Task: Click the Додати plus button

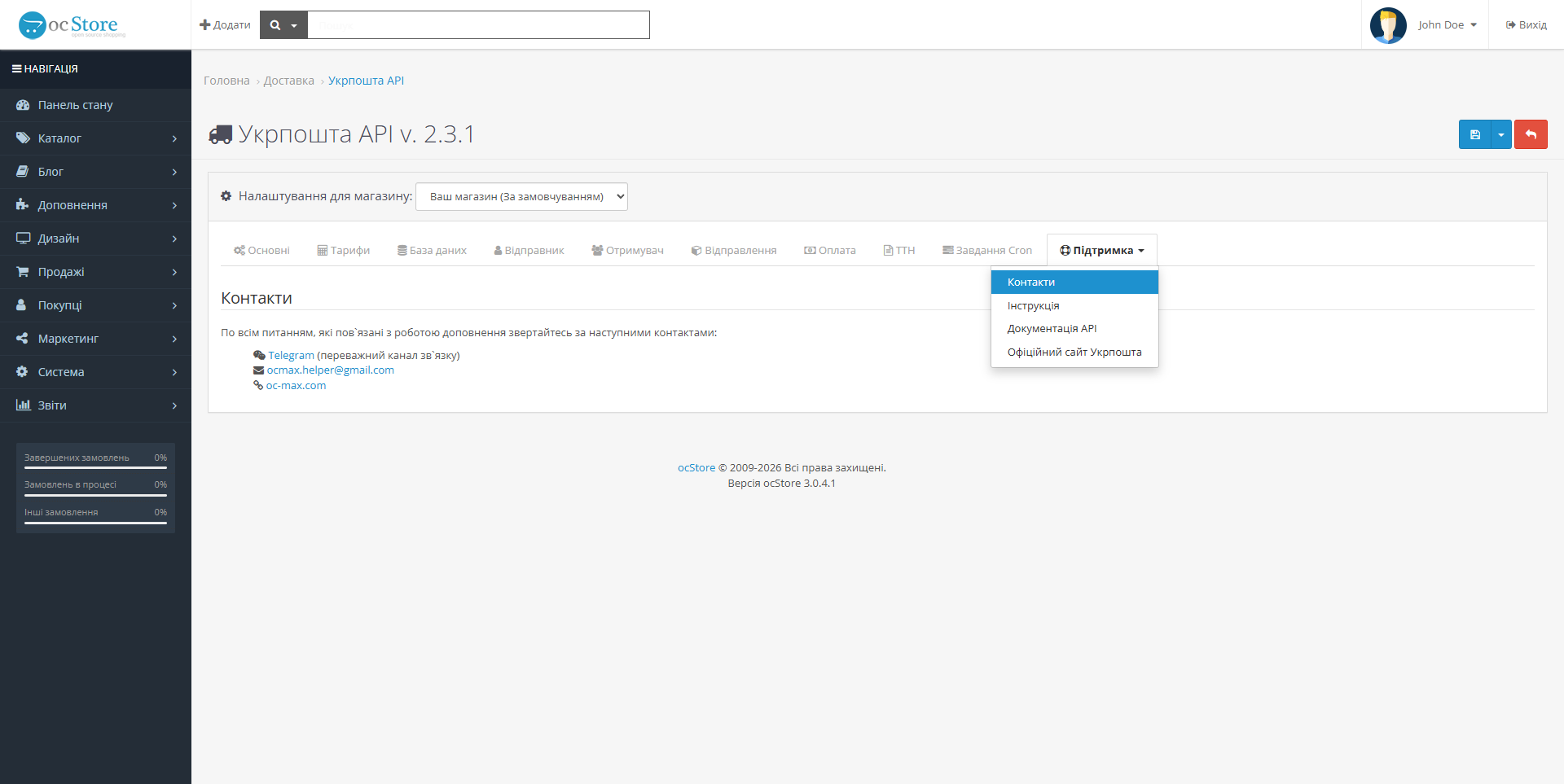Action: (225, 25)
